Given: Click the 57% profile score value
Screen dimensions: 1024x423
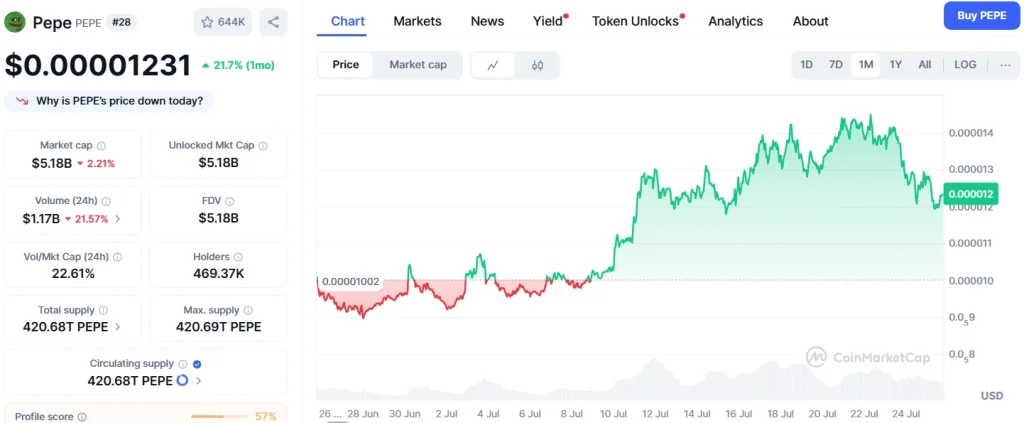Looking at the screenshot, I should click(x=266, y=416).
